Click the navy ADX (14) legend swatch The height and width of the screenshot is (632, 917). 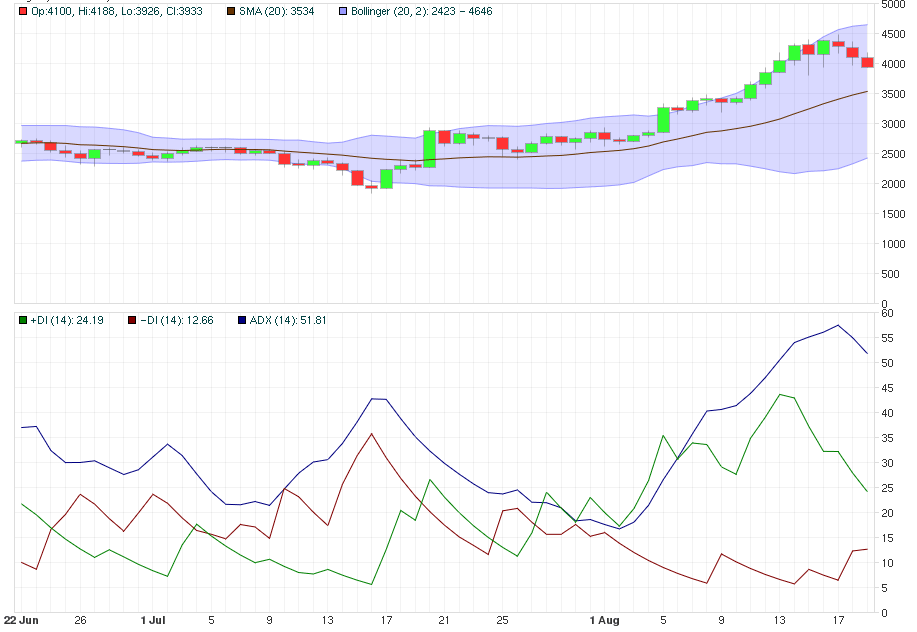click(x=242, y=320)
